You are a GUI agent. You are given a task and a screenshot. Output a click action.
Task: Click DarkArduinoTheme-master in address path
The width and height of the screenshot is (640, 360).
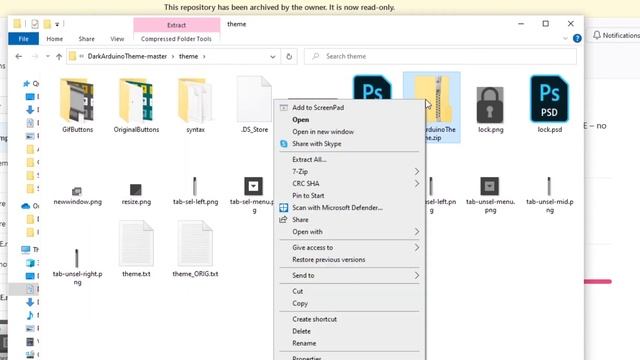[x=127, y=56]
